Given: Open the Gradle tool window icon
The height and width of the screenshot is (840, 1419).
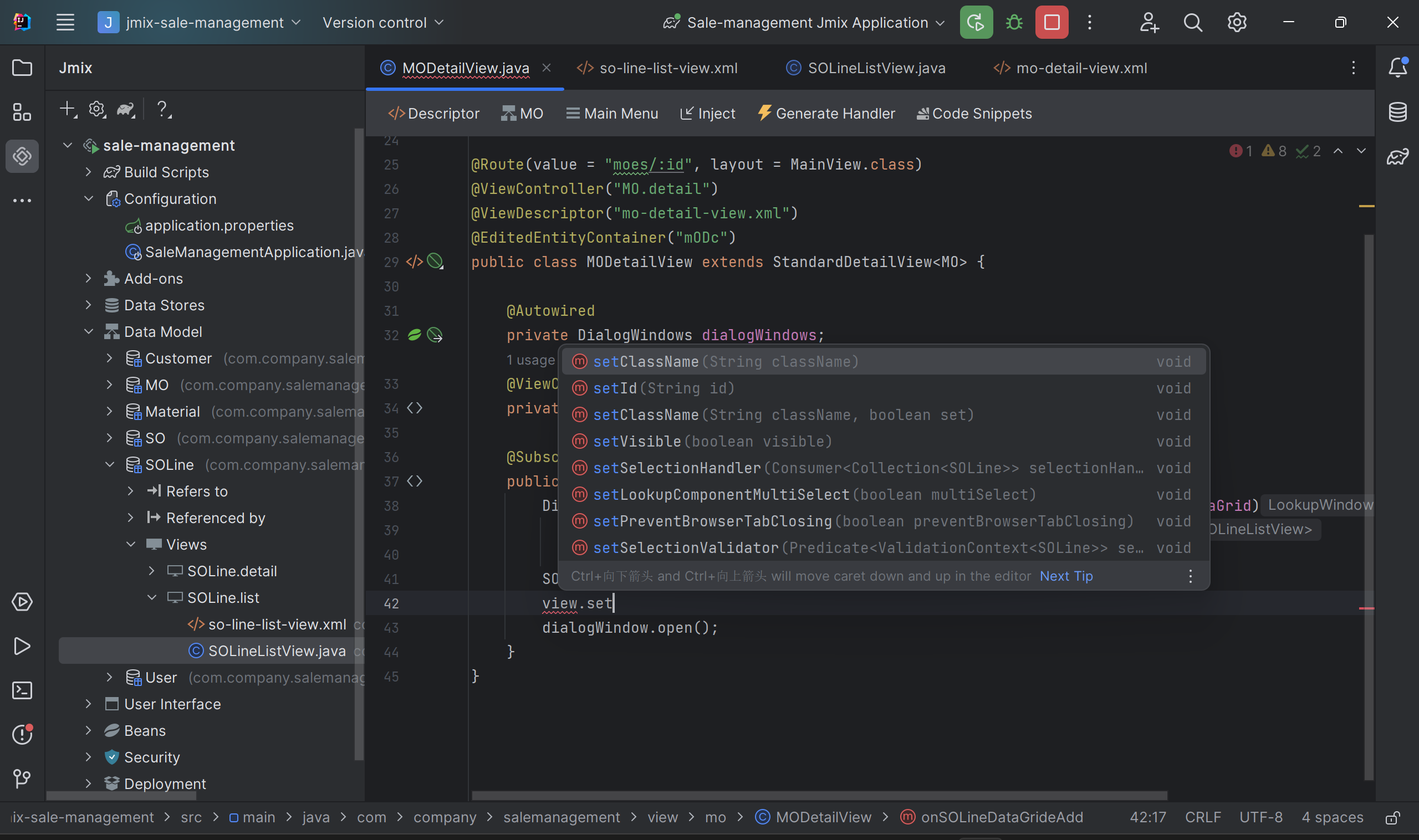Looking at the screenshot, I should point(1397,156).
